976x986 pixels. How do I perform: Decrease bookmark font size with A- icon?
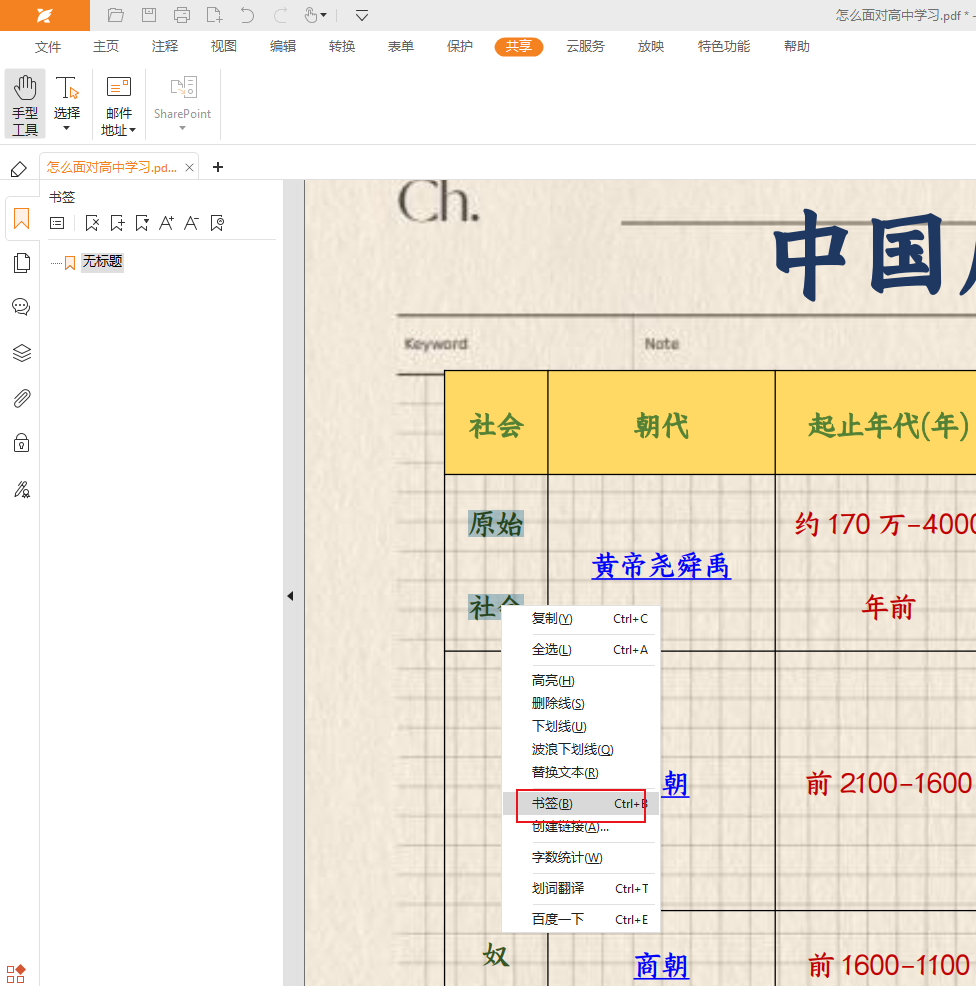[x=192, y=223]
